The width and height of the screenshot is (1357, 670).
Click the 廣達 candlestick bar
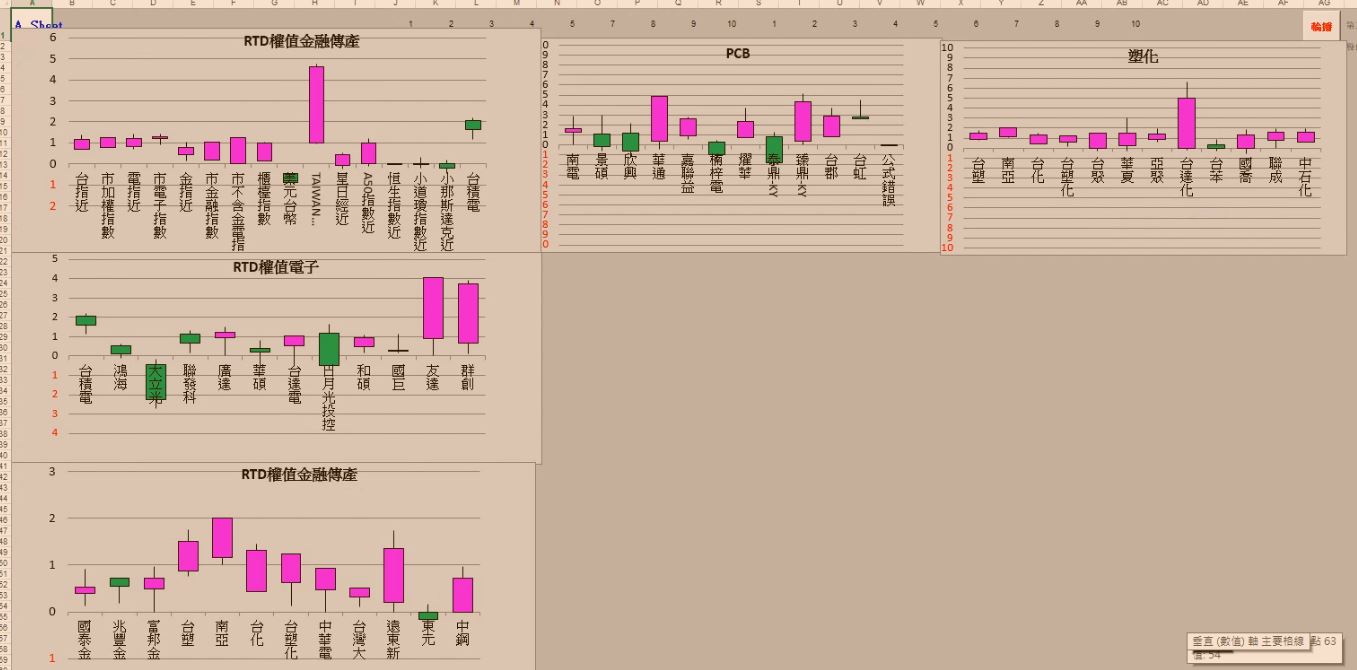[225, 334]
